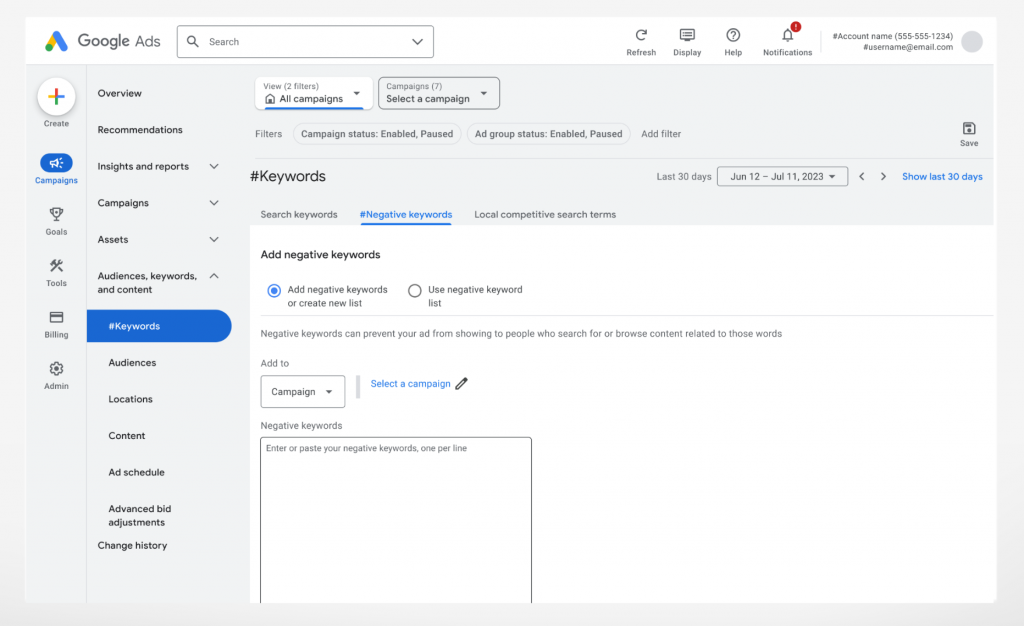Open Tools wrench icon
The height and width of the screenshot is (626, 1024).
(x=56, y=266)
